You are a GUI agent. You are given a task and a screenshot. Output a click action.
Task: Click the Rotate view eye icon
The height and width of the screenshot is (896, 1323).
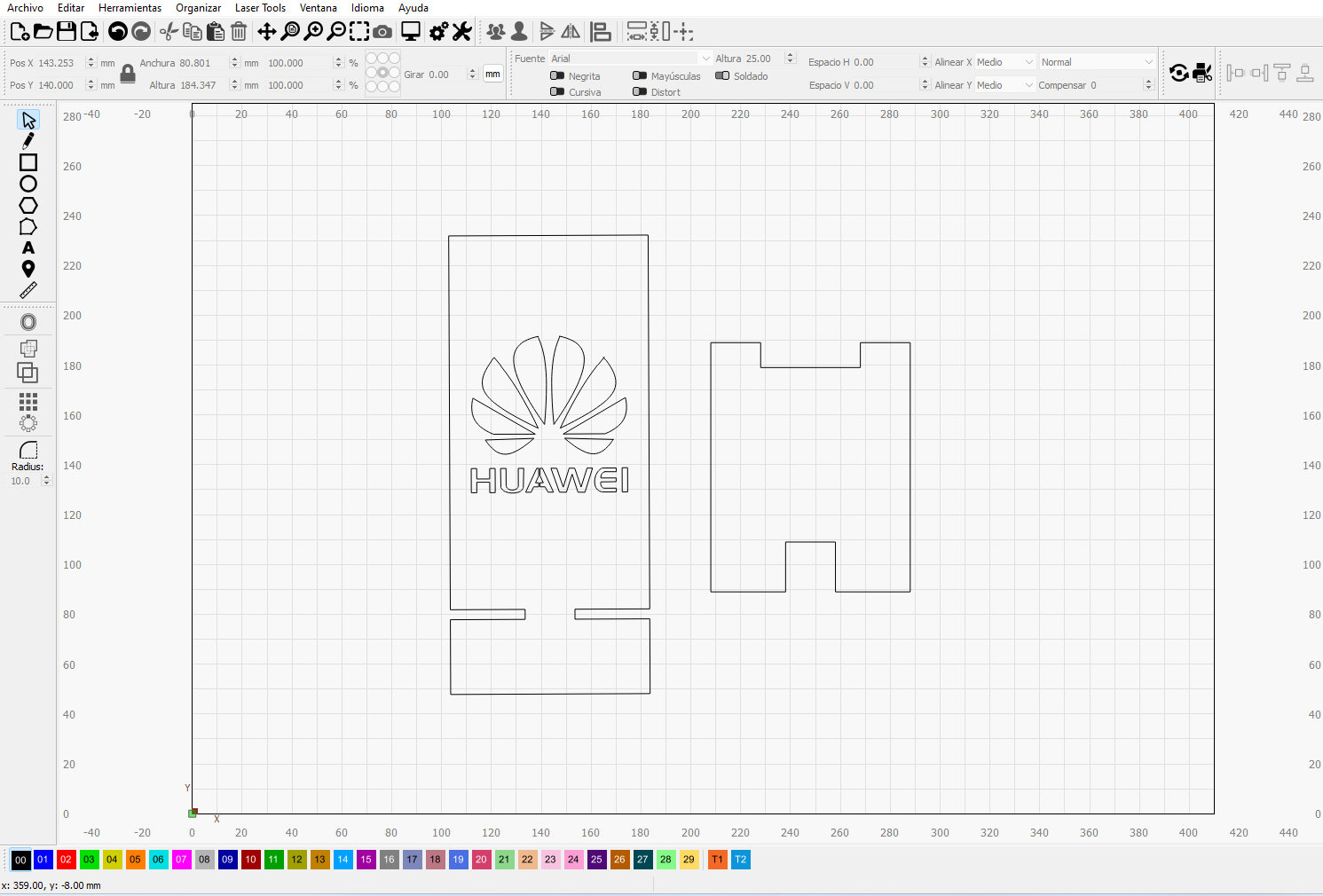coord(1179,73)
